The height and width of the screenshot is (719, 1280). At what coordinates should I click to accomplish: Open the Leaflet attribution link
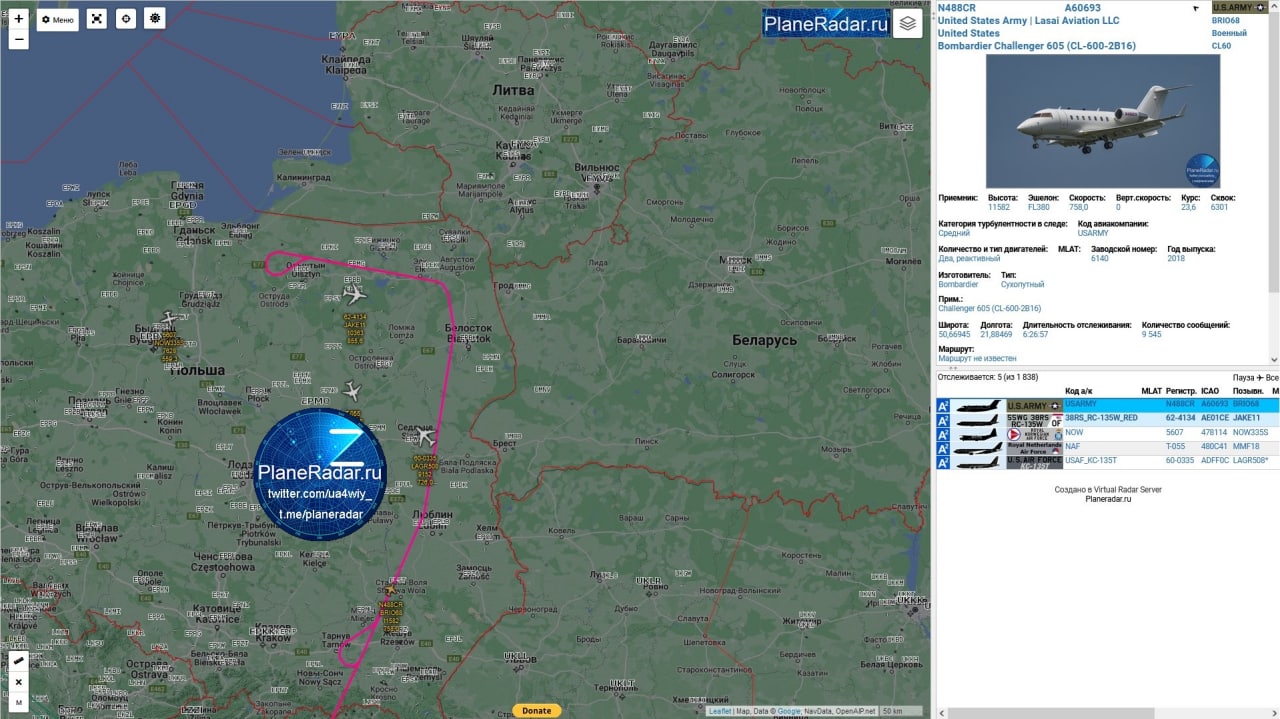[x=720, y=711]
